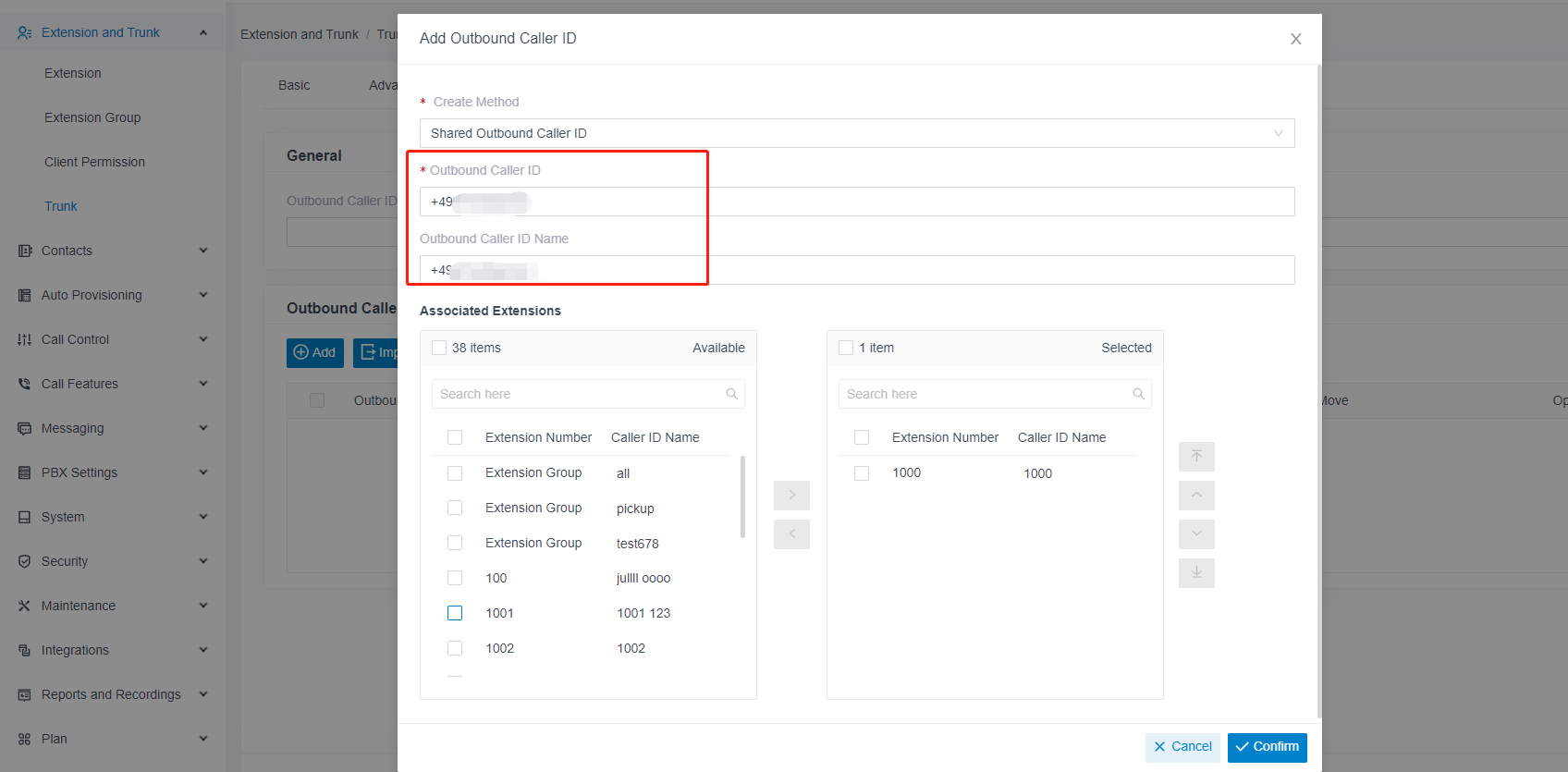The width and height of the screenshot is (1568, 772).
Task: Toggle Selected table header checkbox
Action: point(862,437)
